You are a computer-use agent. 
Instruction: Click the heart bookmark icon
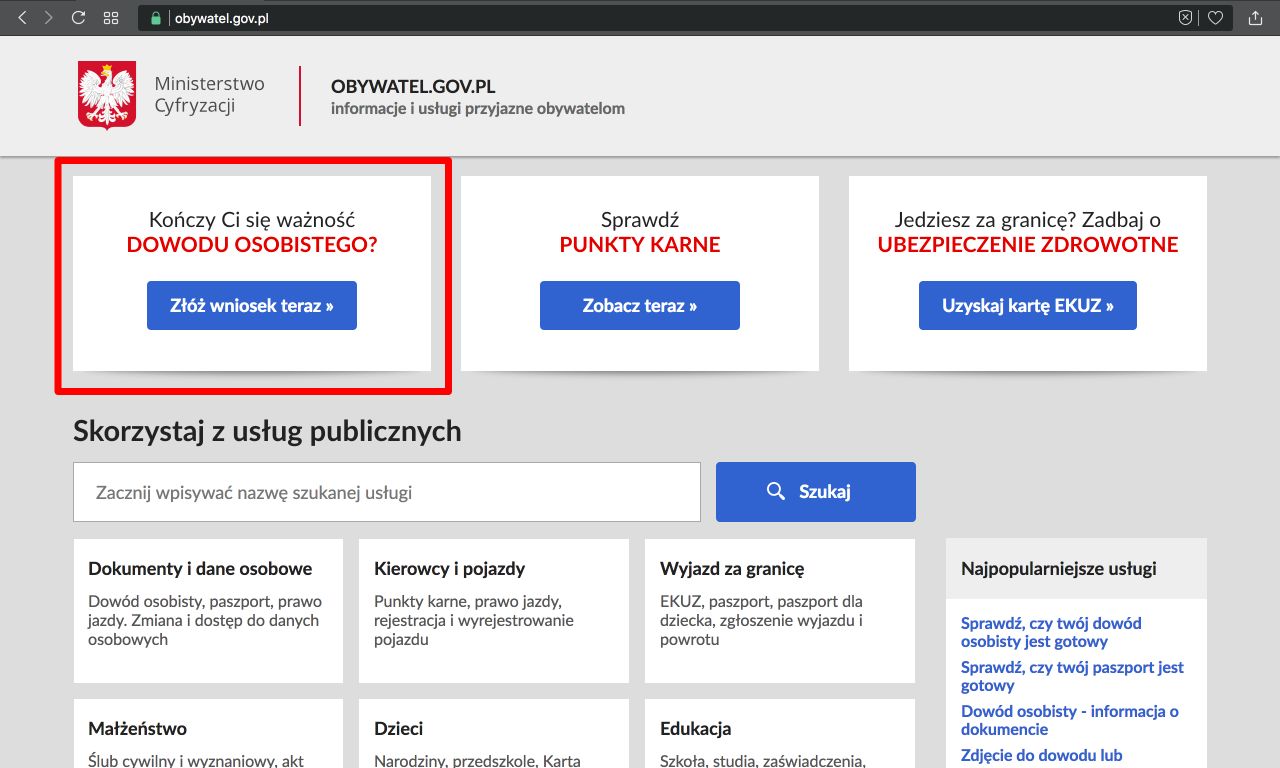1215,18
